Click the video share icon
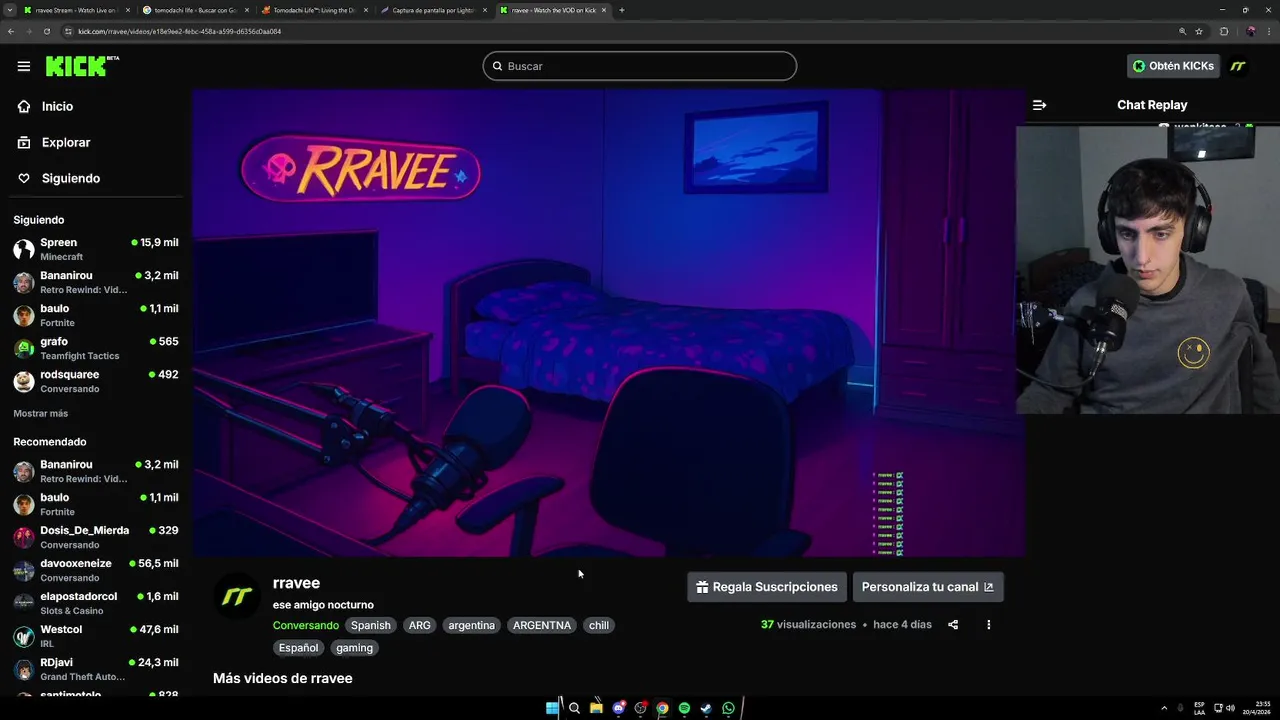This screenshot has height=720, width=1280. point(953,625)
